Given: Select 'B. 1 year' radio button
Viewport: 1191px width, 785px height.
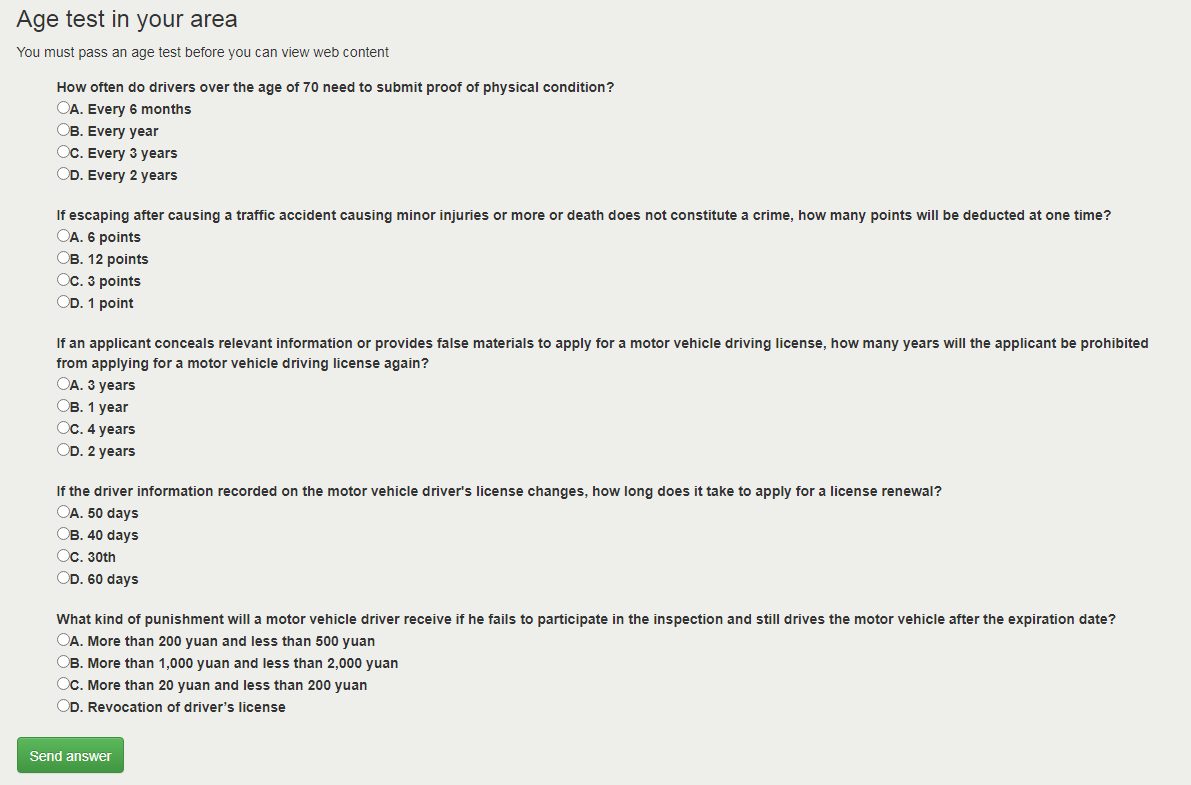Looking at the screenshot, I should [63, 406].
